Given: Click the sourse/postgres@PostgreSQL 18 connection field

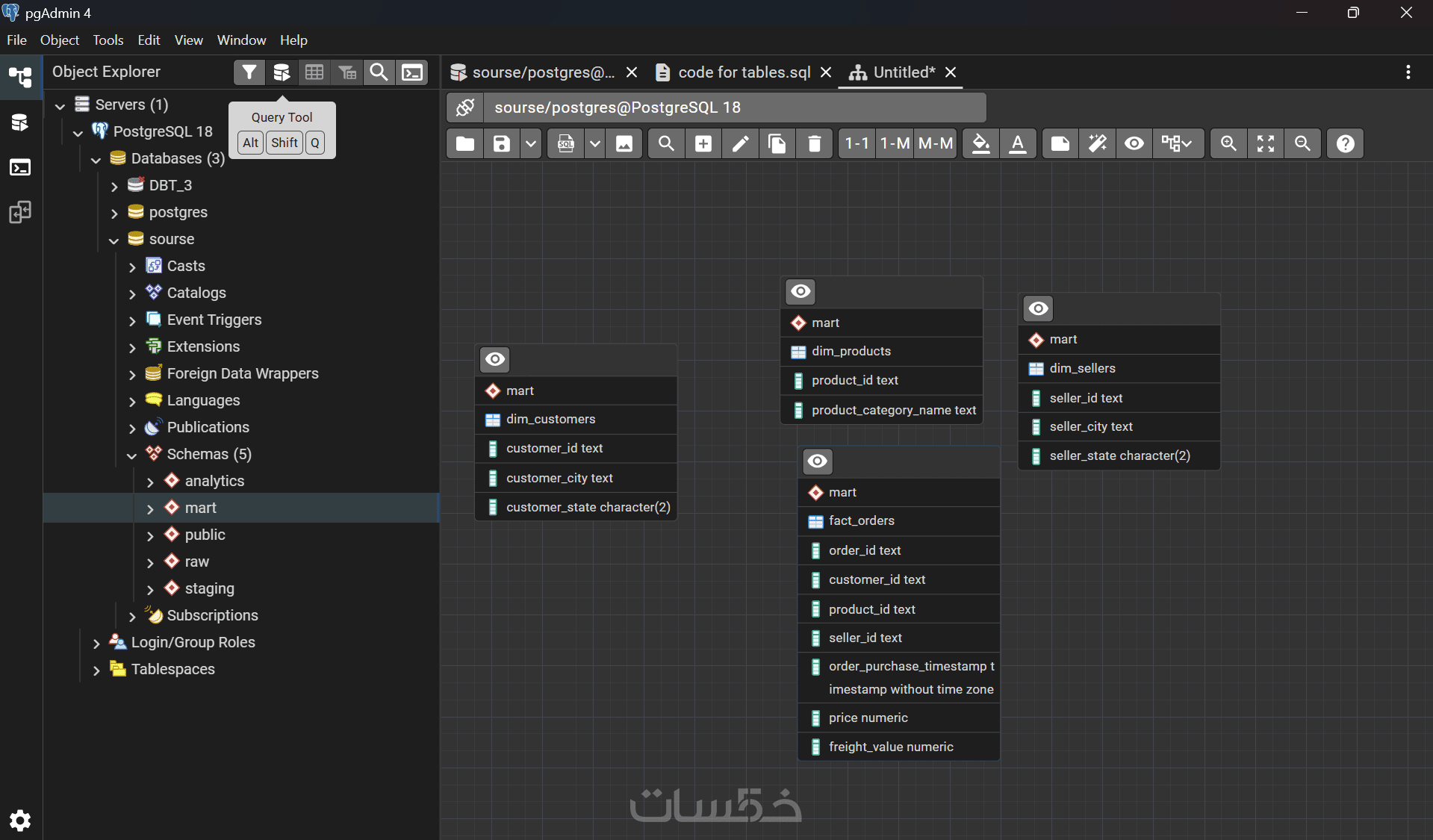Looking at the screenshot, I should point(735,108).
